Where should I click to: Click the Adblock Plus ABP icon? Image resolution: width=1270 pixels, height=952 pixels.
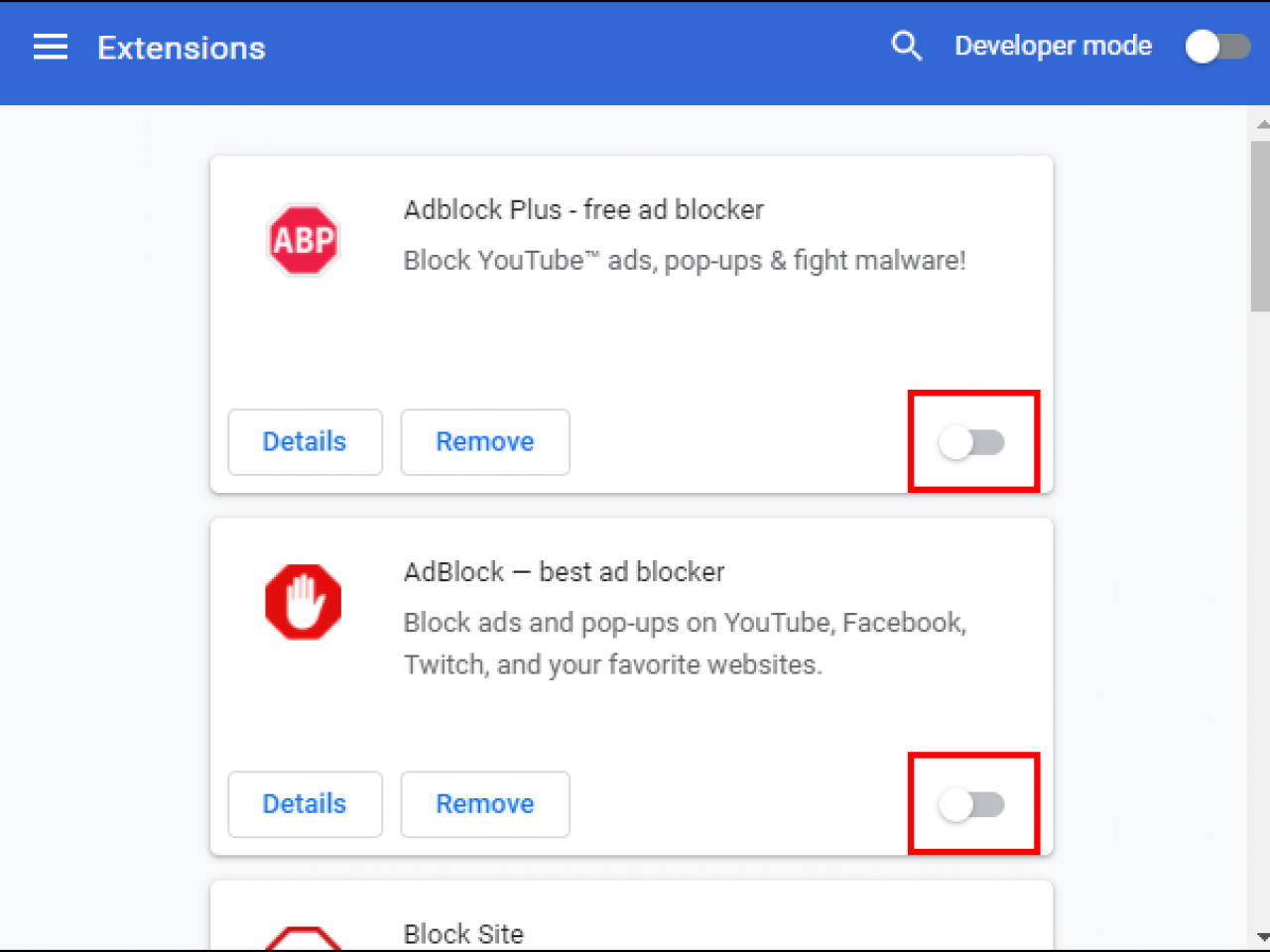(x=303, y=240)
